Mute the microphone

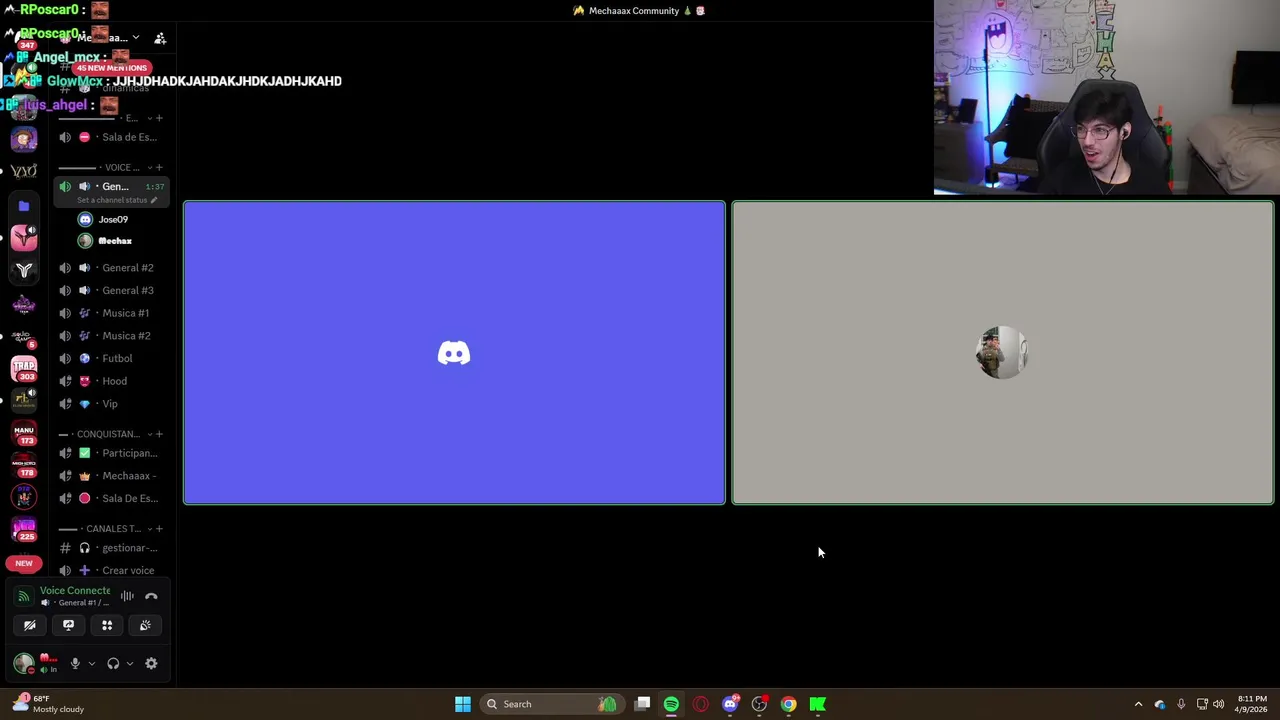point(75,663)
